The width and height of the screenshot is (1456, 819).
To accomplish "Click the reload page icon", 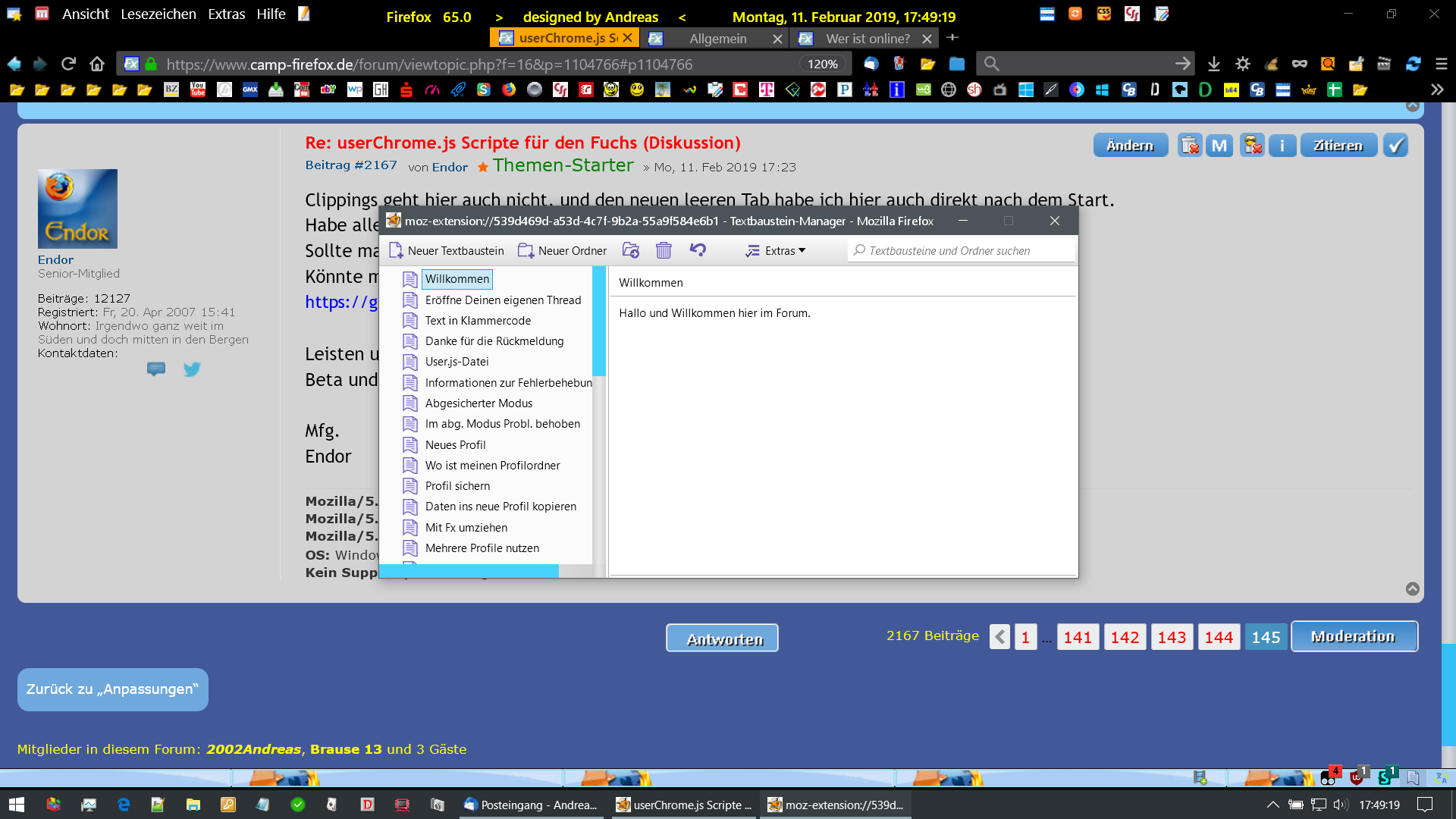I will (68, 64).
